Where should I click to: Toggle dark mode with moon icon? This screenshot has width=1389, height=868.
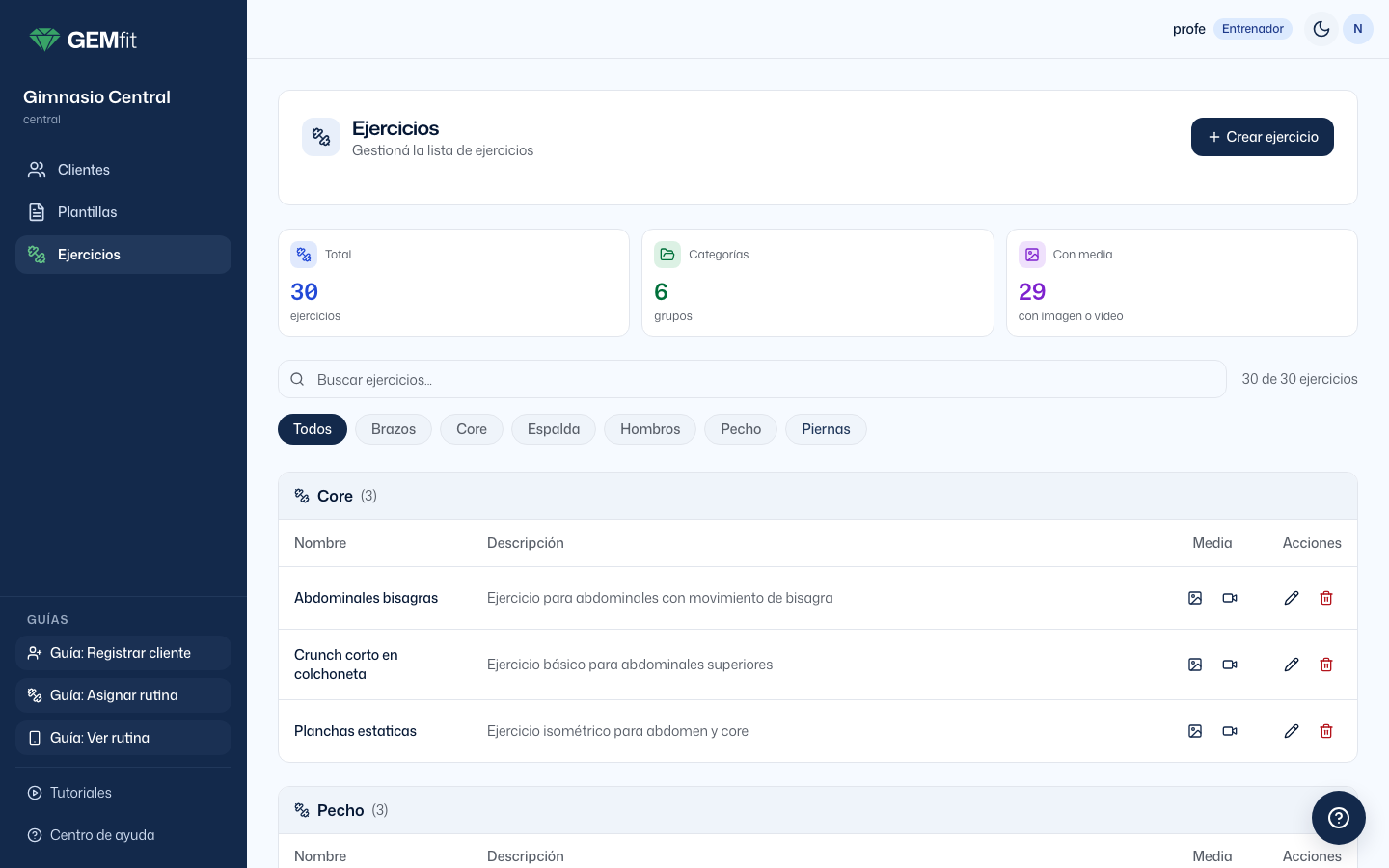tap(1321, 29)
